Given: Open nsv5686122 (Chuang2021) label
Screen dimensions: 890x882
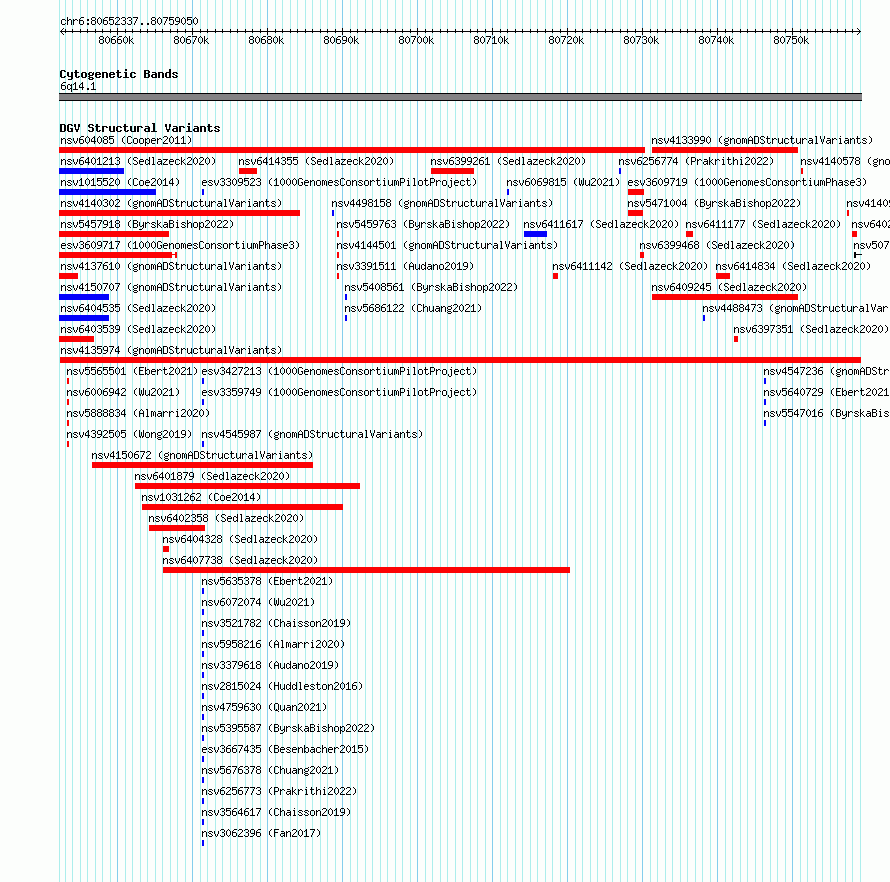Looking at the screenshot, I should click(x=413, y=308).
